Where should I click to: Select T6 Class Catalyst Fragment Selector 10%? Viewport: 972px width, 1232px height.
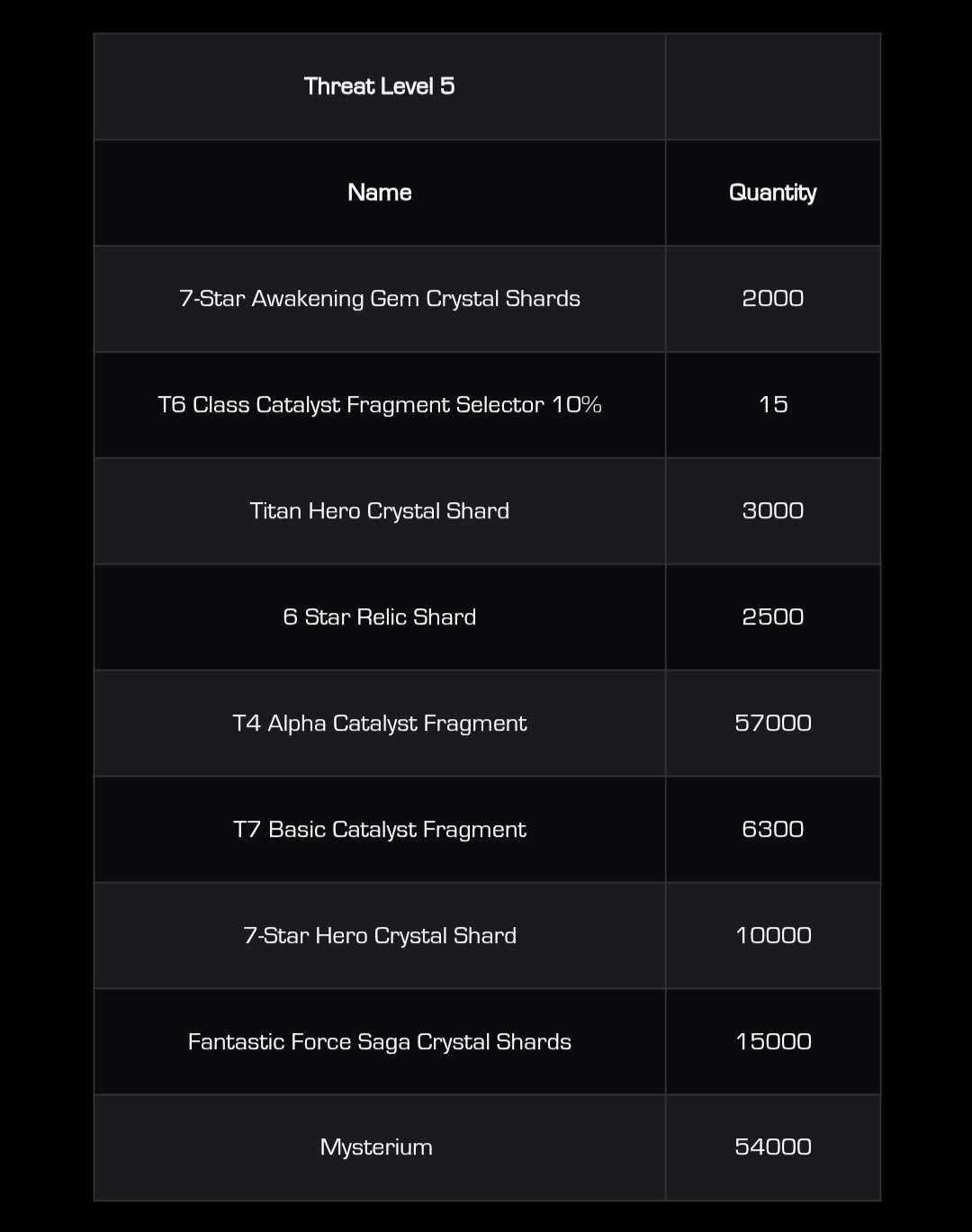pos(379,405)
